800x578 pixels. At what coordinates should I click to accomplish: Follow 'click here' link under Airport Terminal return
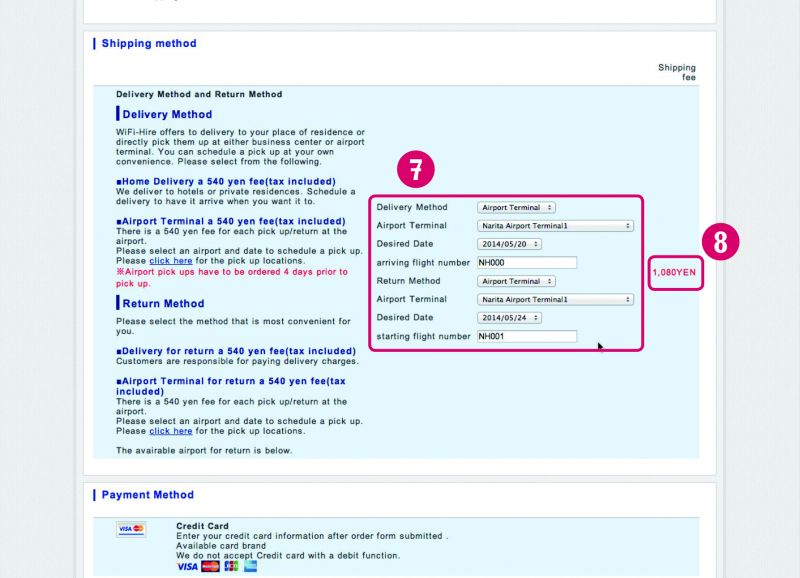[170, 431]
